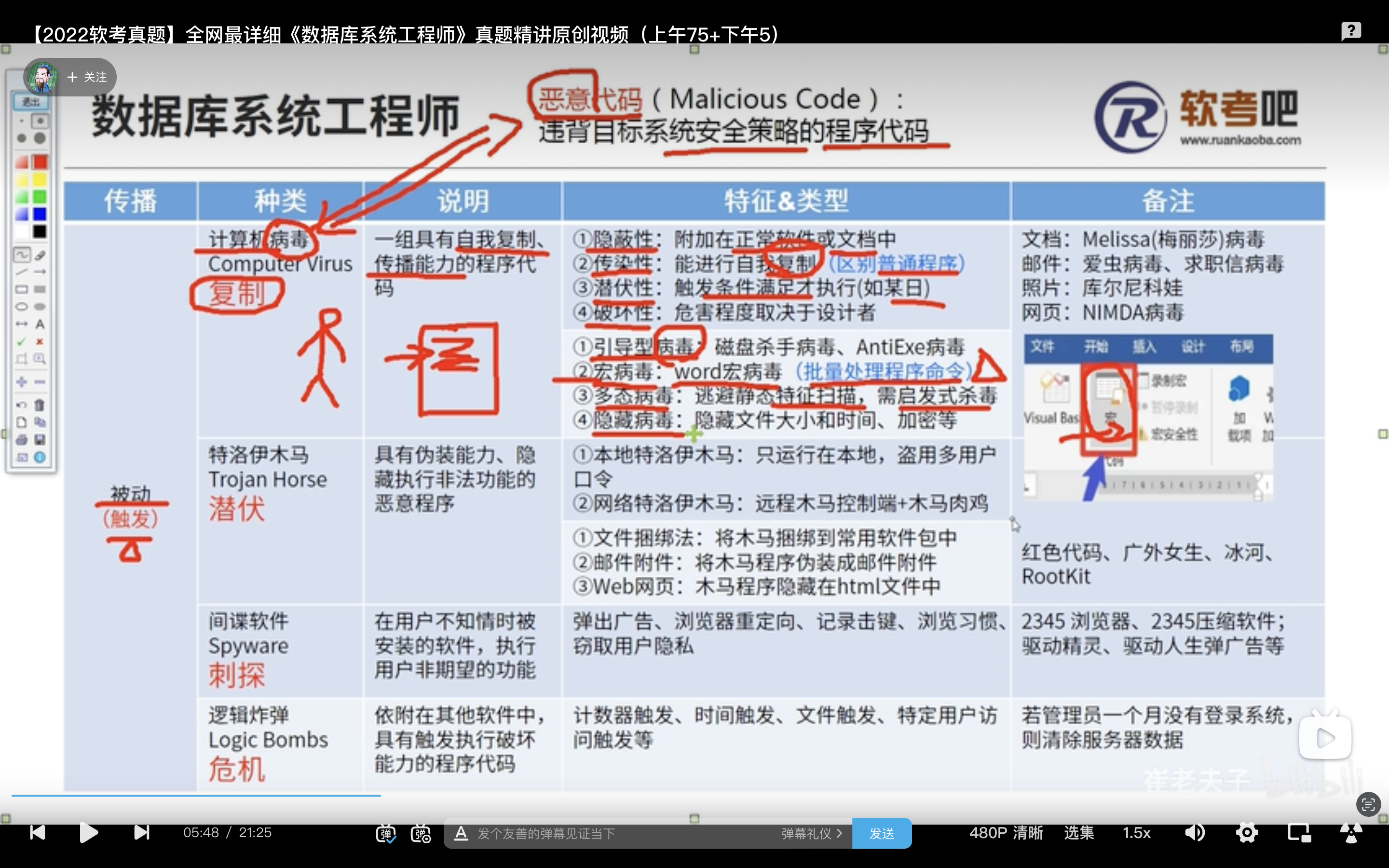Click the 设计 tab in the Word ribbon image

pyautogui.click(x=1193, y=347)
